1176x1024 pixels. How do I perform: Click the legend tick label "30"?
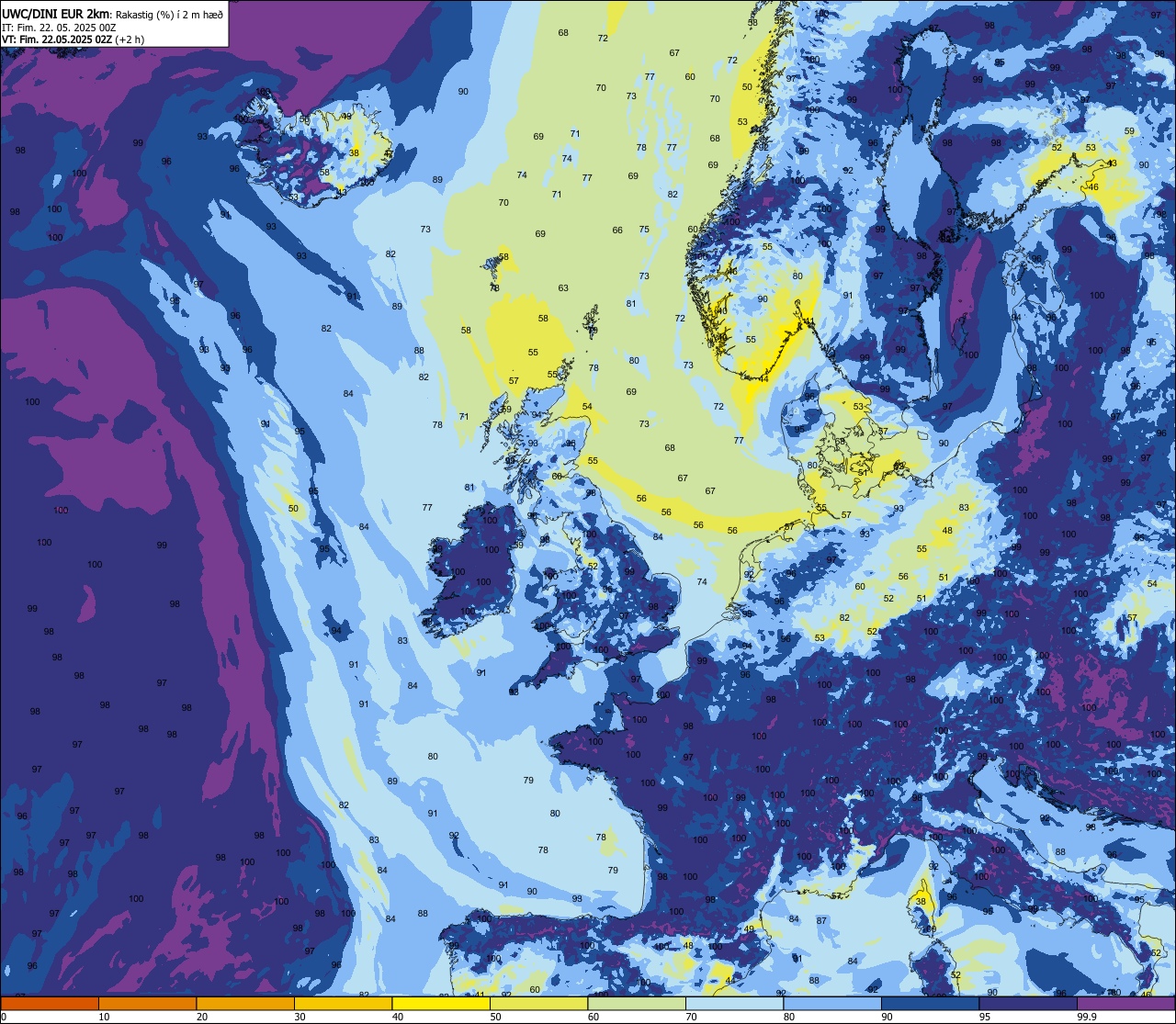(x=300, y=1017)
